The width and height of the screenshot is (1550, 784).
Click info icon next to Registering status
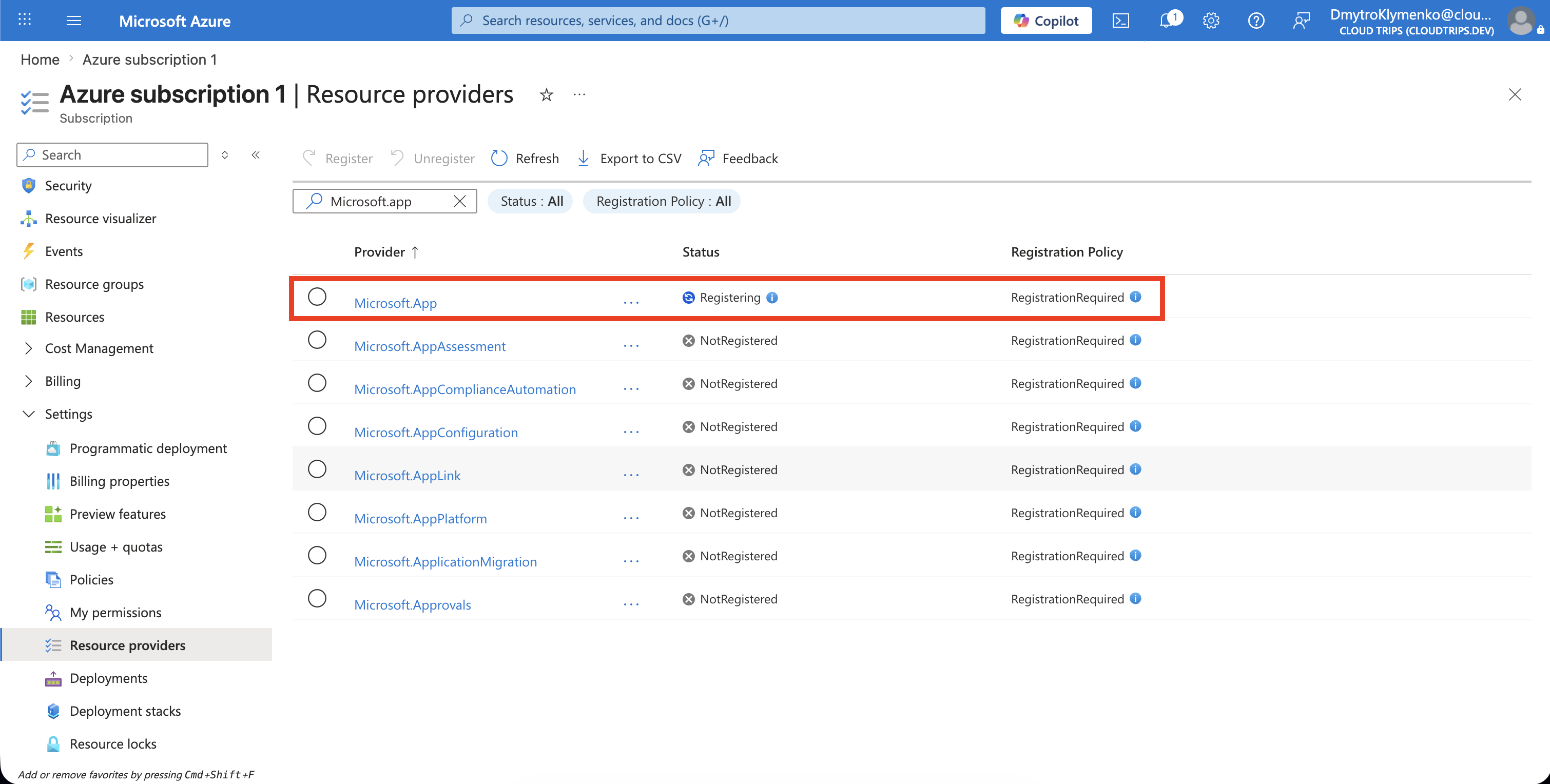click(772, 297)
